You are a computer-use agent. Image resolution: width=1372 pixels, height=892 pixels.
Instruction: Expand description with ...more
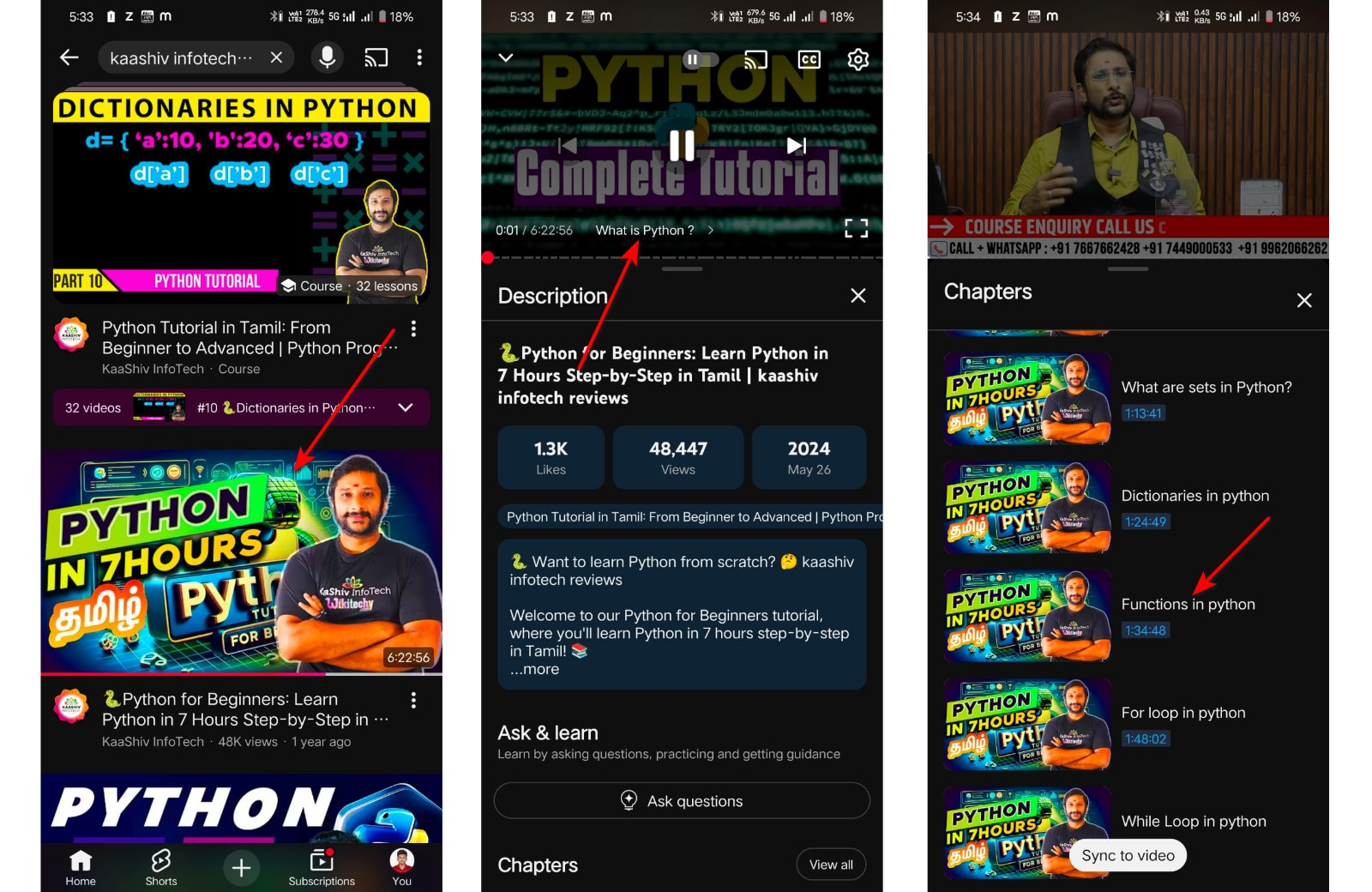tap(535, 669)
